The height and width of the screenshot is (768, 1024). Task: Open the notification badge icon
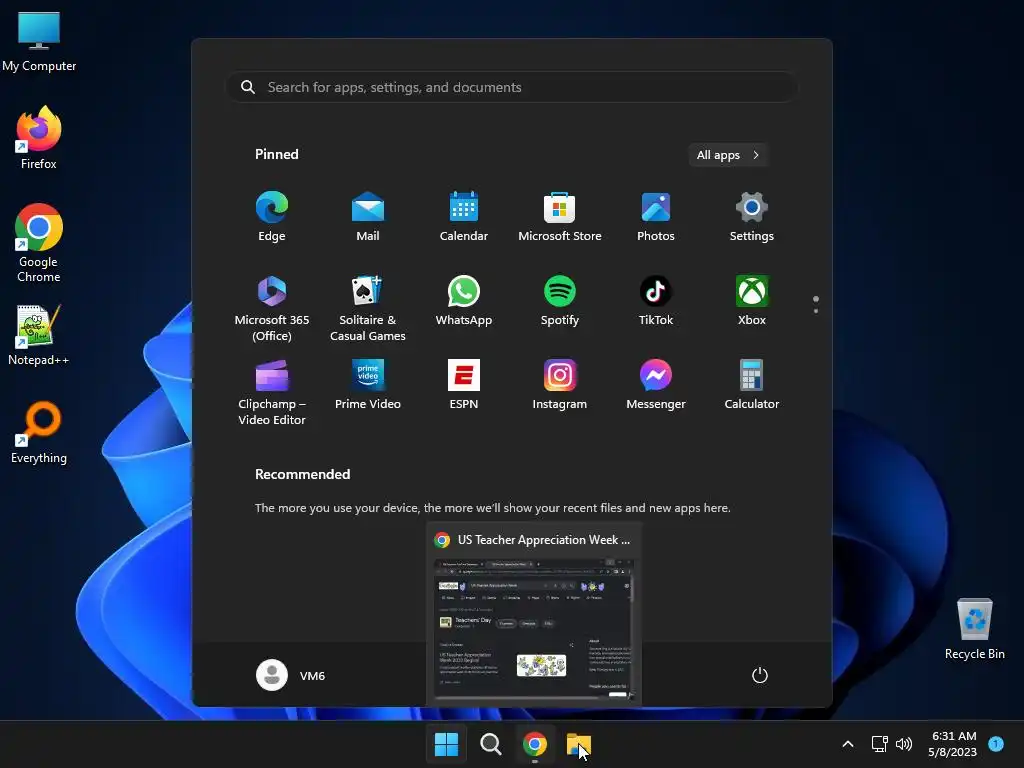tap(996, 744)
